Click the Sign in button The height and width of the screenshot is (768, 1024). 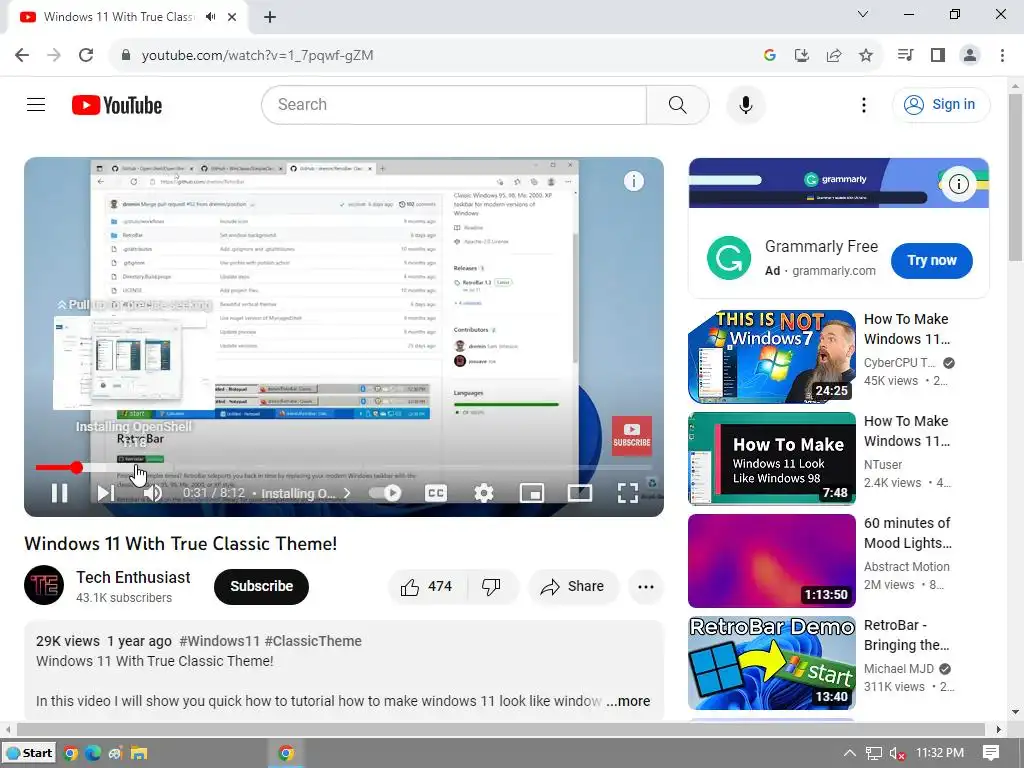[941, 104]
